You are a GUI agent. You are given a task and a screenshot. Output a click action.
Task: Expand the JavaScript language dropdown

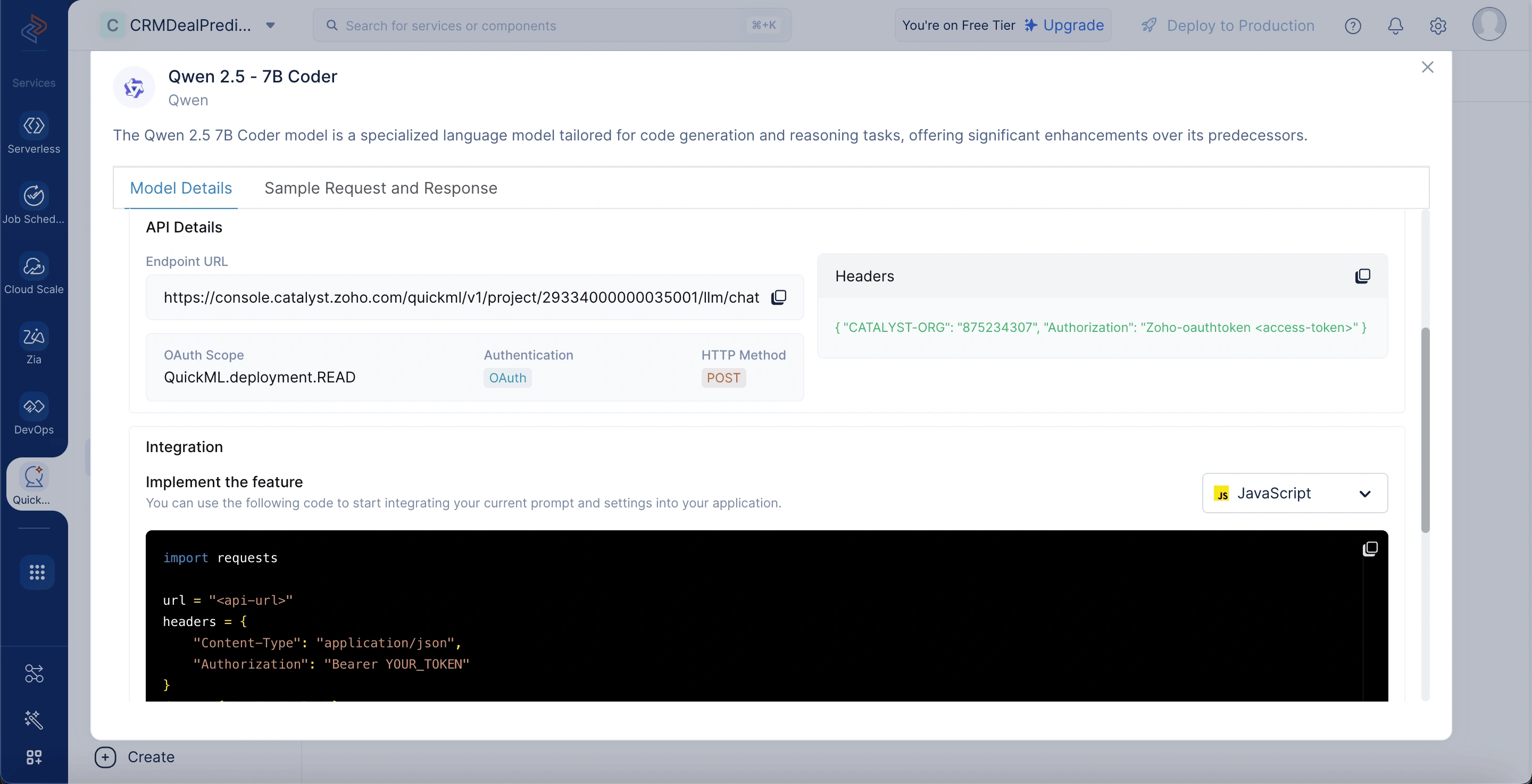[1295, 493]
